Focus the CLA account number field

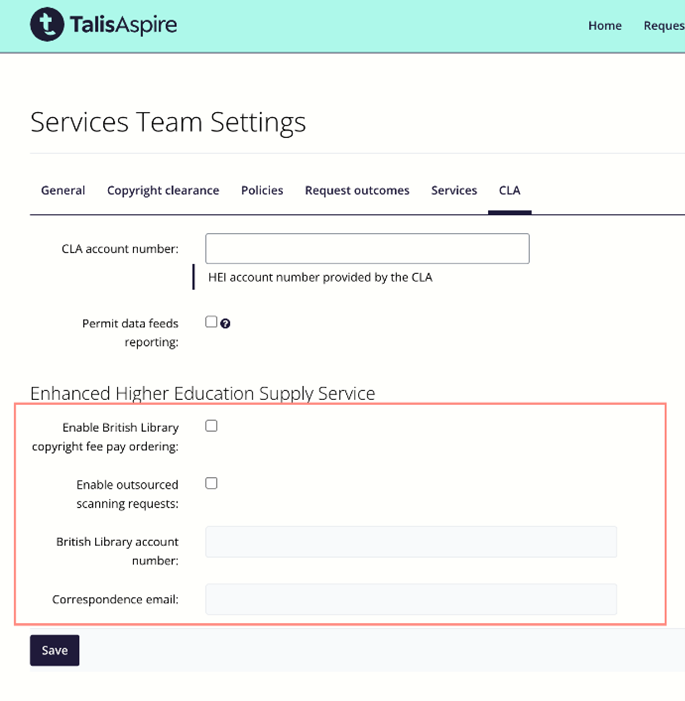[367, 249]
